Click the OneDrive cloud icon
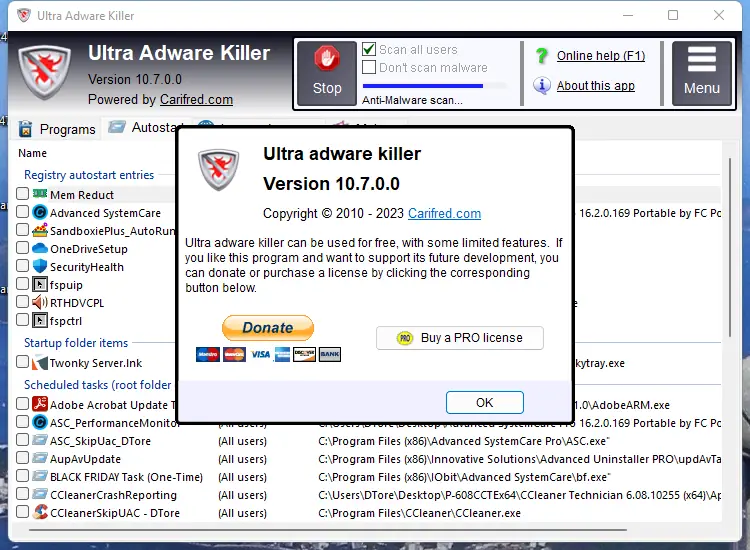Screen dimensions: 750x550 [40, 248]
